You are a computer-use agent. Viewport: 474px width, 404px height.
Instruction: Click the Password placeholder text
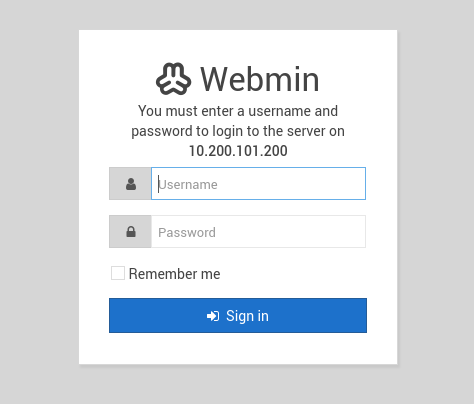point(187,232)
